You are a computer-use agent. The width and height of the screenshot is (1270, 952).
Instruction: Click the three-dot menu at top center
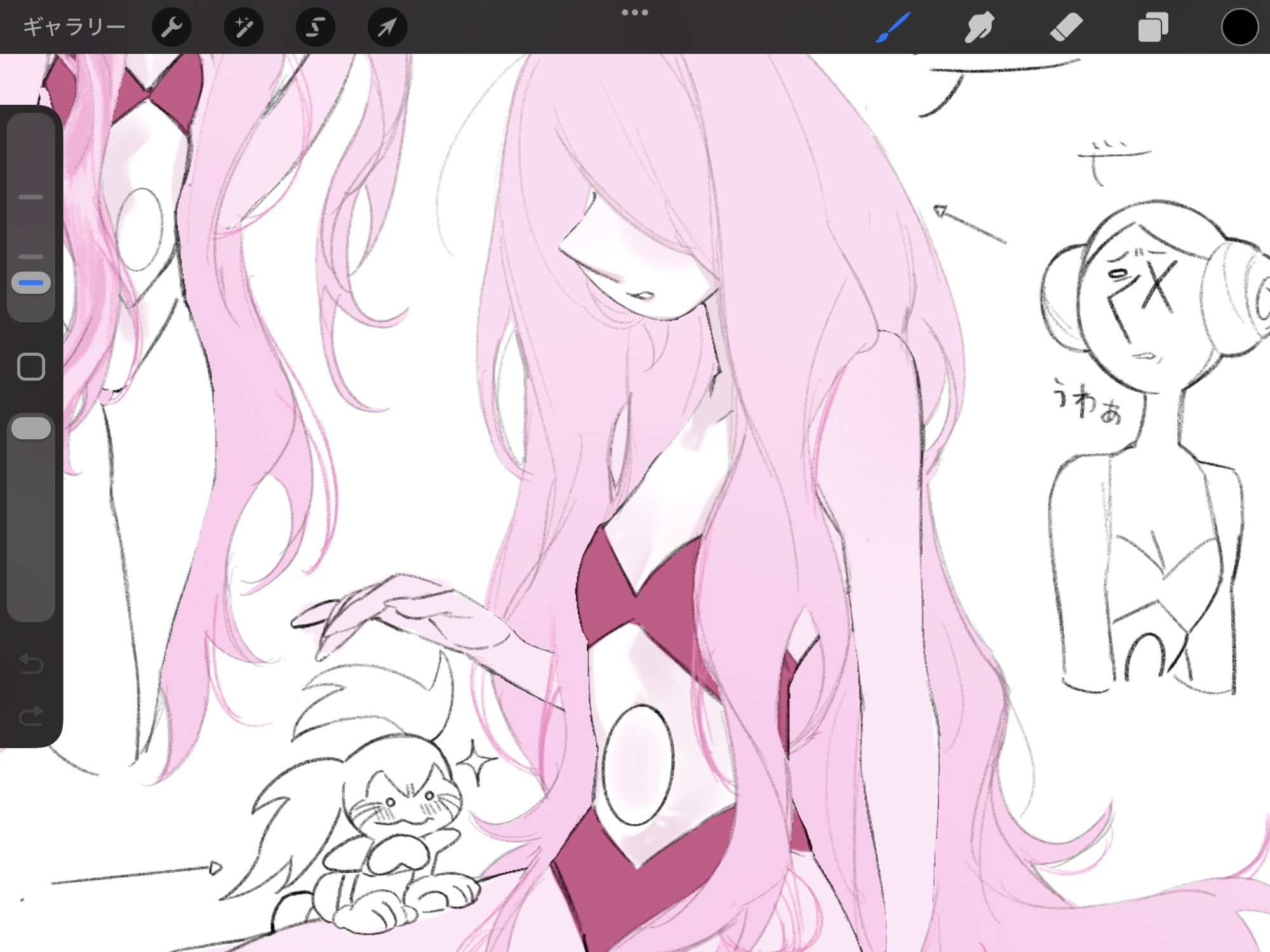634,13
